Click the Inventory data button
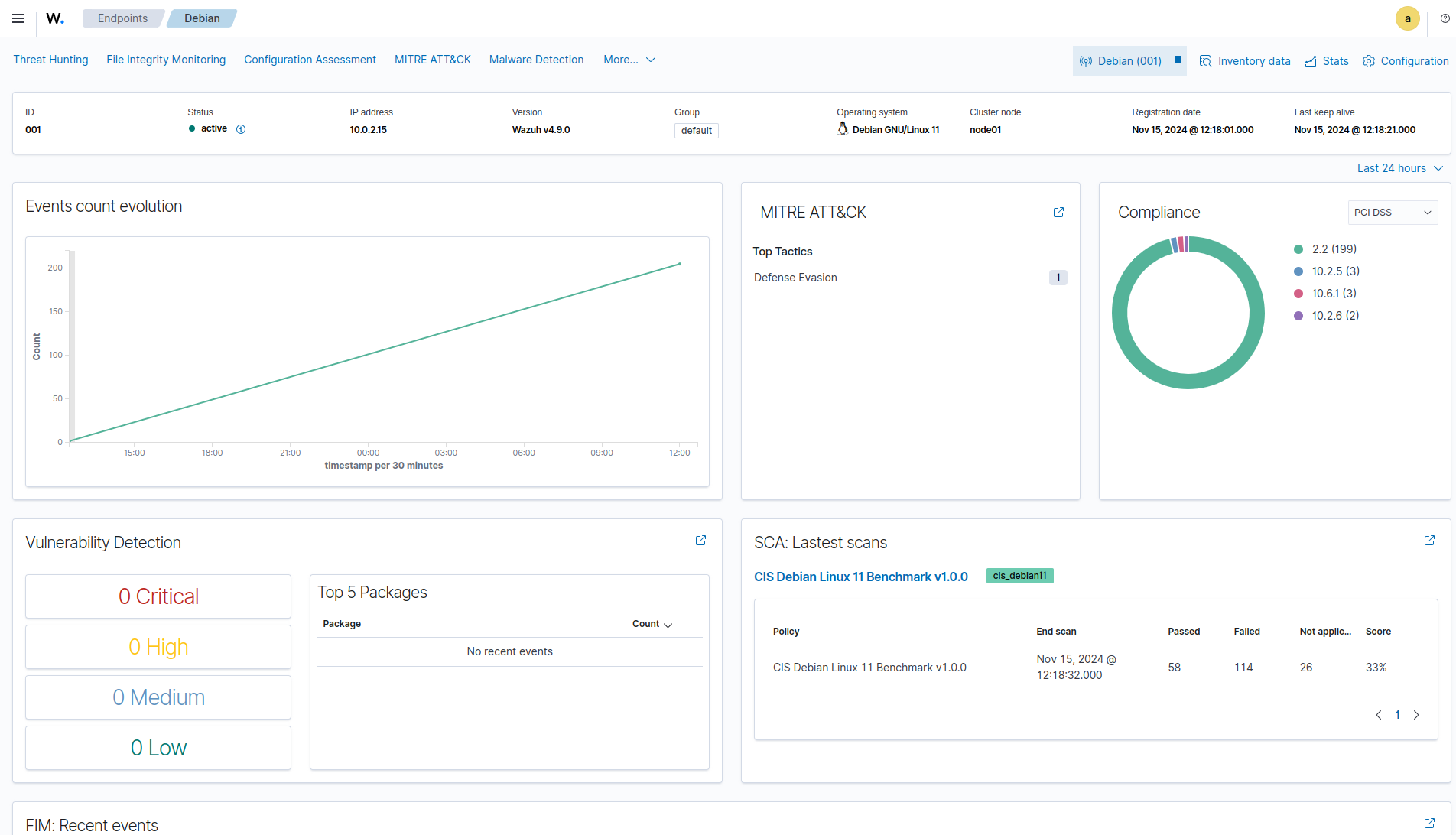1456x835 pixels. [1245, 61]
